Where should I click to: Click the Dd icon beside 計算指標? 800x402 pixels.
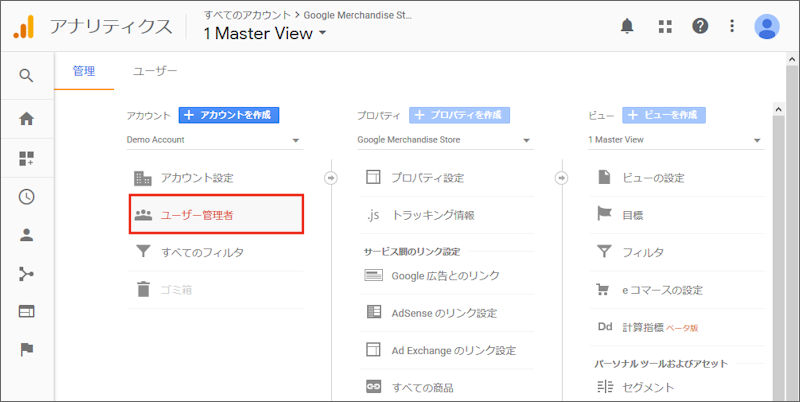click(x=605, y=326)
